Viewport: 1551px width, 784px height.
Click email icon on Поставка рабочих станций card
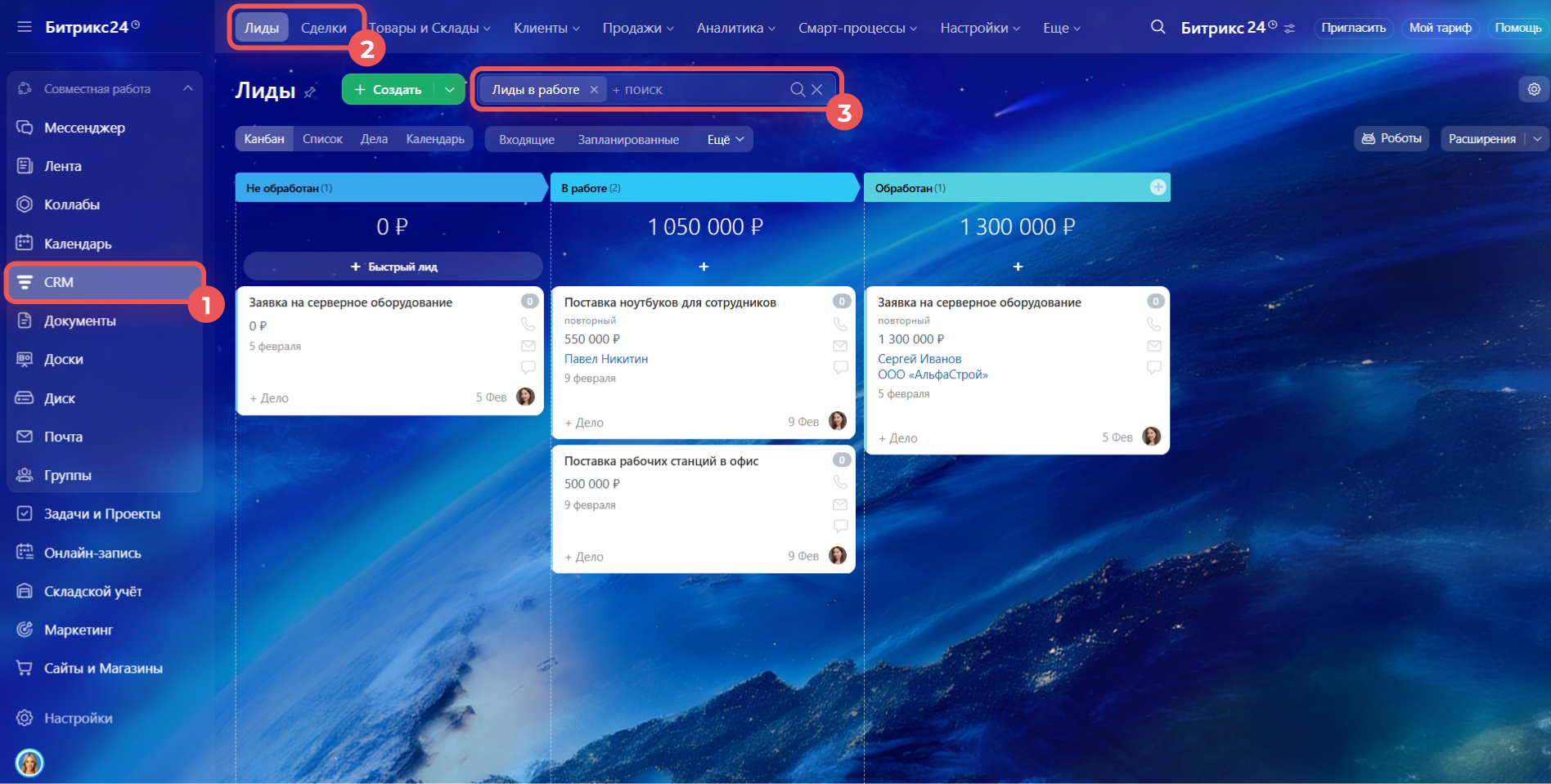tap(840, 504)
